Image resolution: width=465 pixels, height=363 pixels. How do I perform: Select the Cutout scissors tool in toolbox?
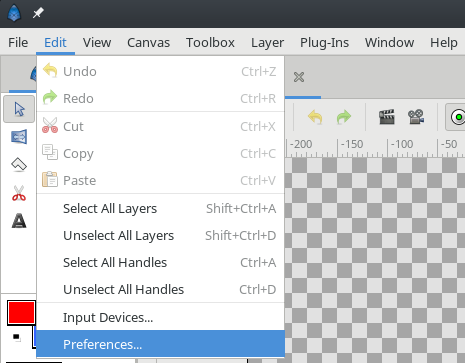[19, 193]
